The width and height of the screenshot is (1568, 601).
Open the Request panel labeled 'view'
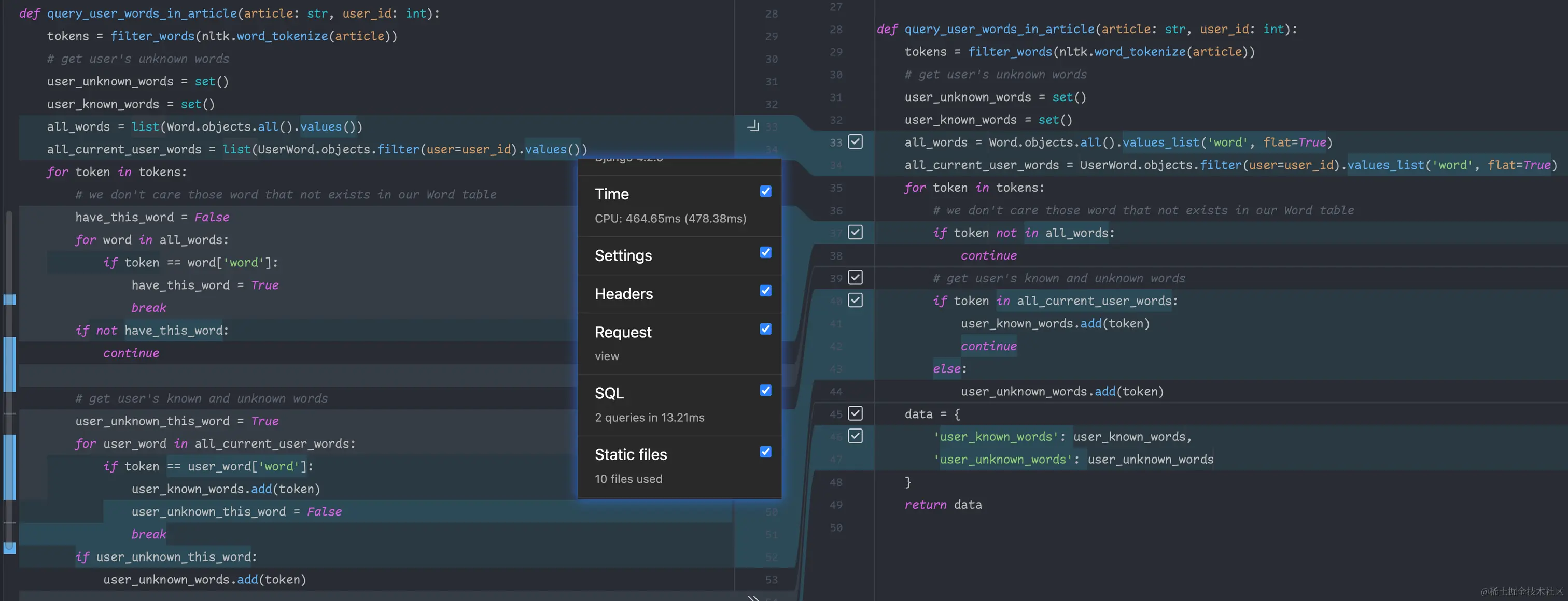click(x=623, y=332)
